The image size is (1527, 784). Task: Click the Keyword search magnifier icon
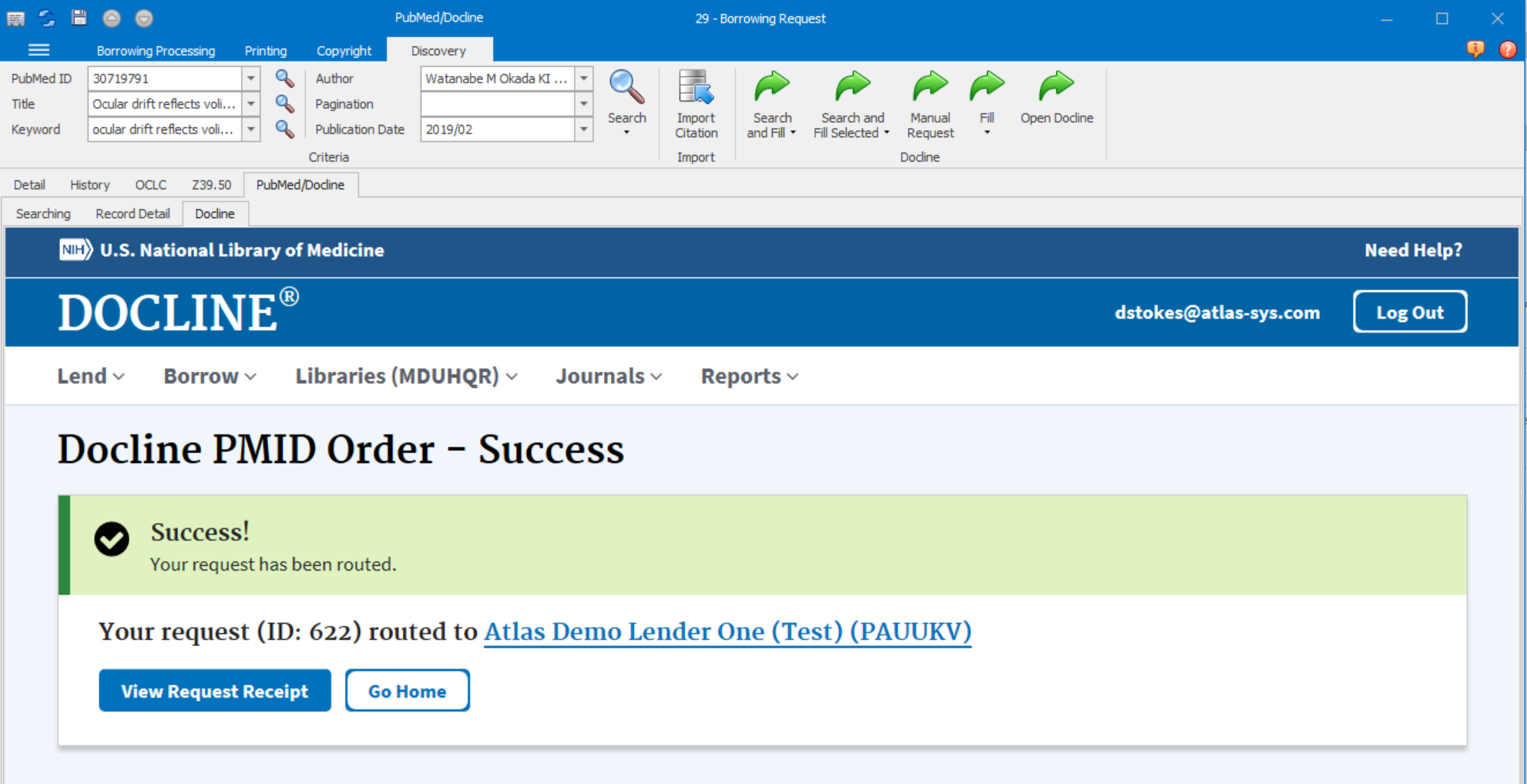284,129
